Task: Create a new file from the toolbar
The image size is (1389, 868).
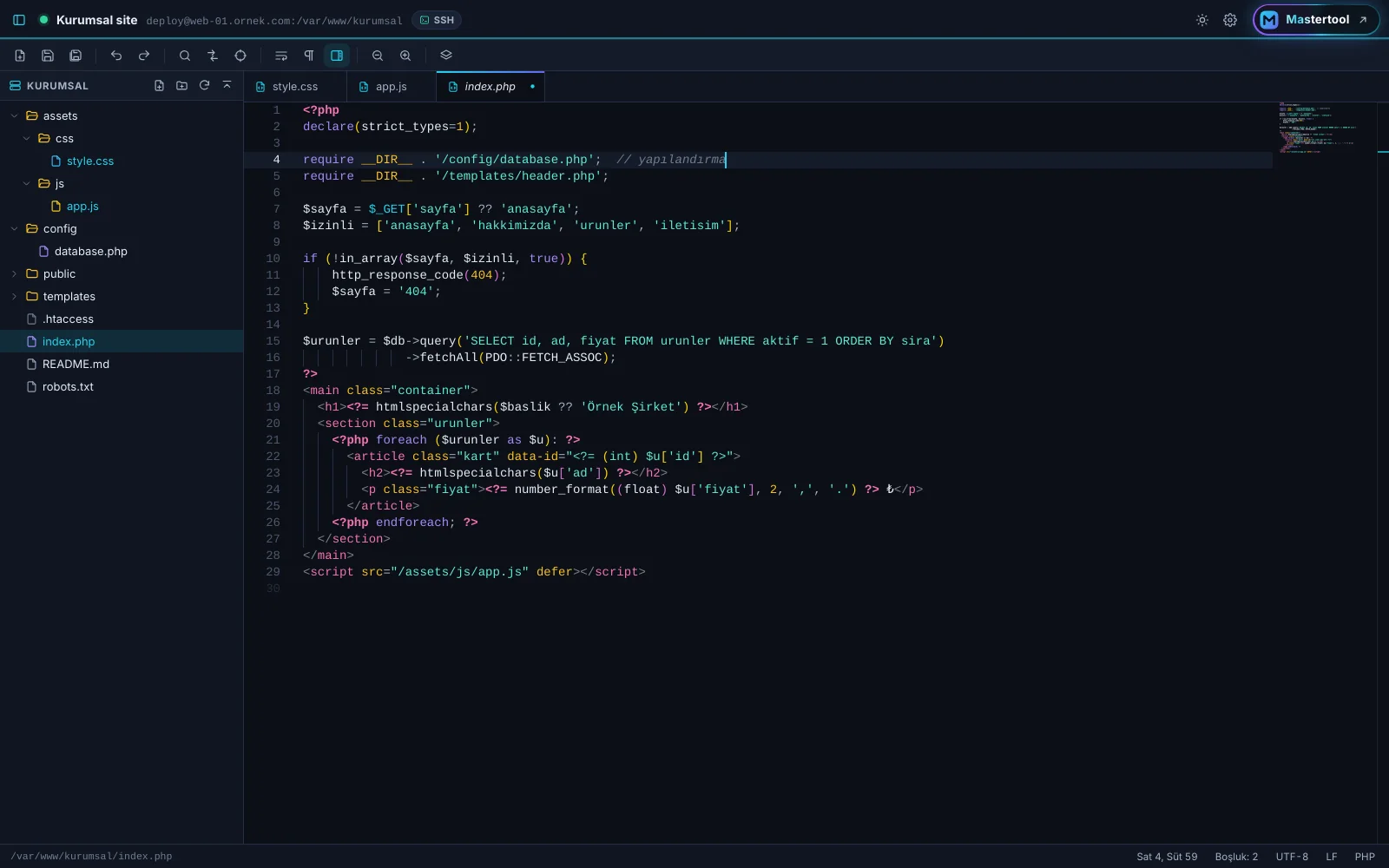Action: click(x=20, y=56)
